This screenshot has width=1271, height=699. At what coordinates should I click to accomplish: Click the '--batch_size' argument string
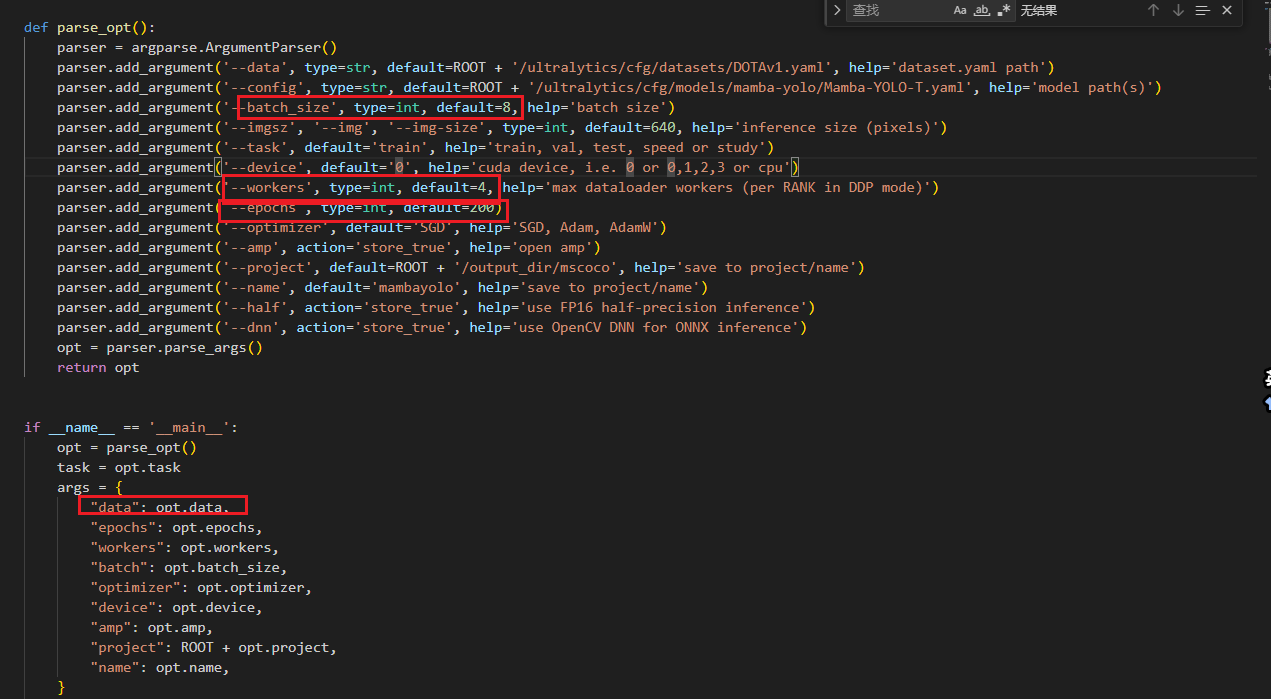coord(284,107)
